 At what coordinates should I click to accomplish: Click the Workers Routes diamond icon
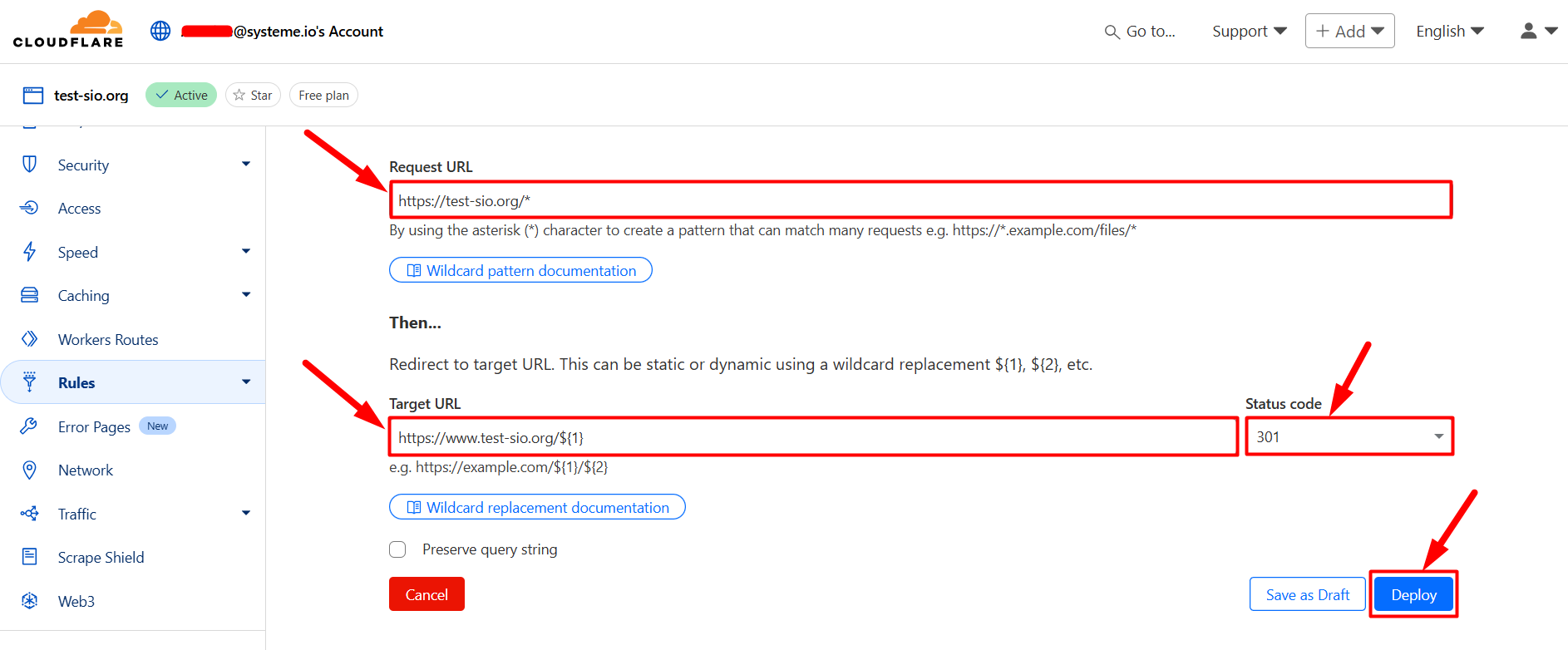[x=29, y=339]
